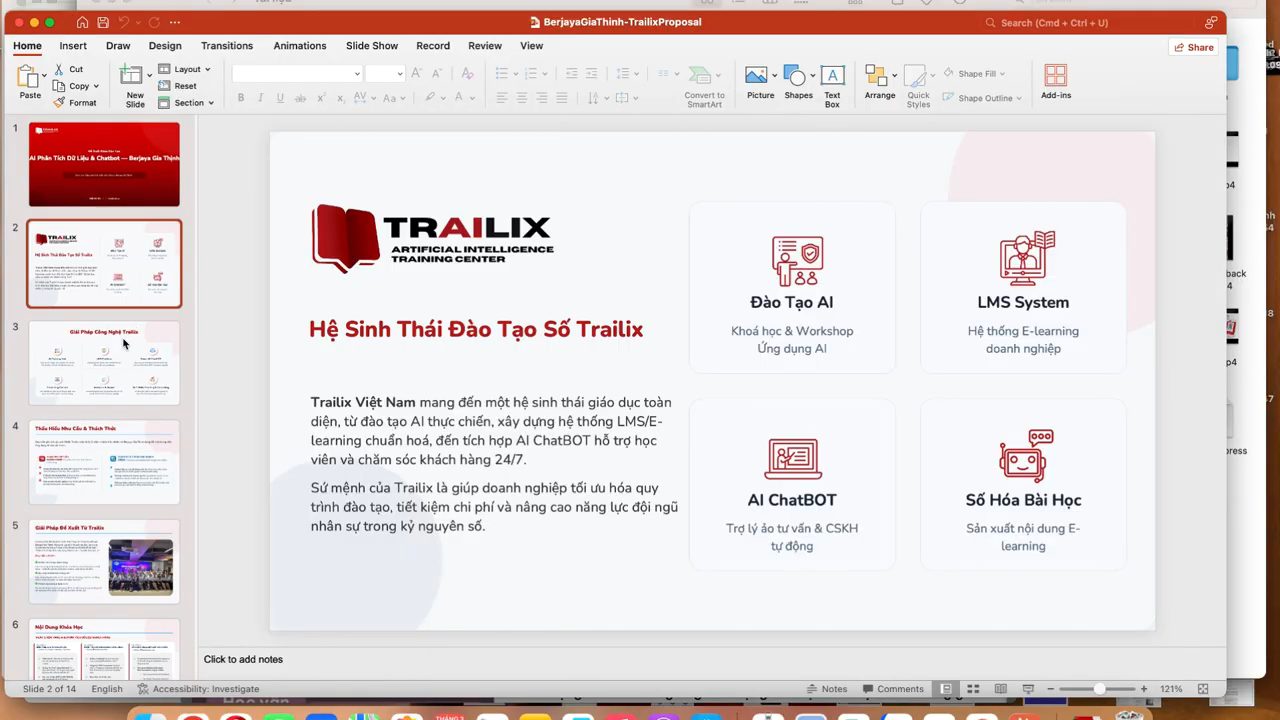Insert a Picture from the ribbon

pyautogui.click(x=760, y=82)
